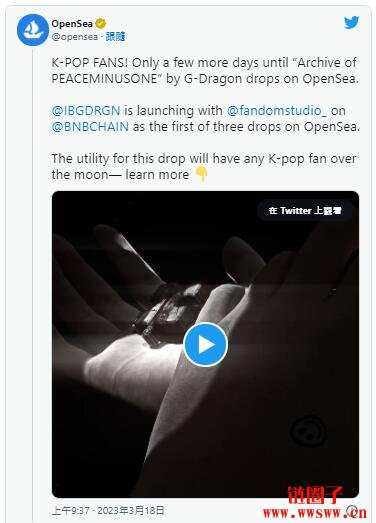The width and height of the screenshot is (376, 523).
Task: Click the info icon beside the timestamp
Action: (351, 510)
